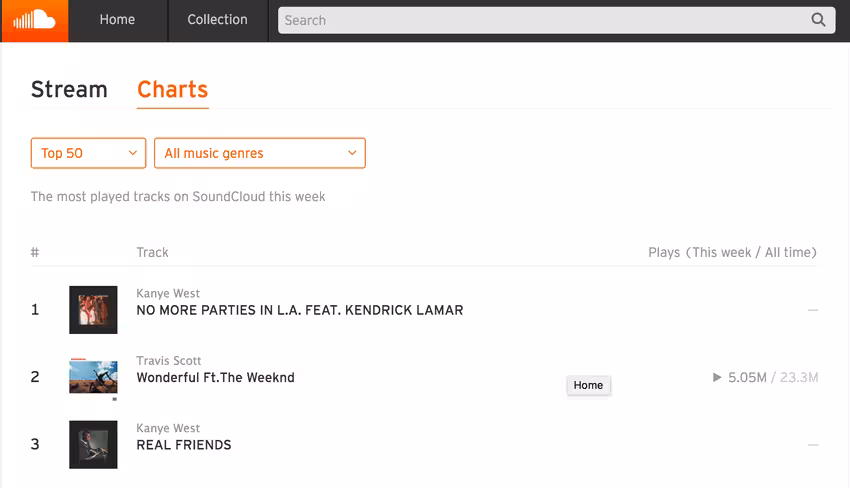Viewport: 850px width, 488px height.
Task: Expand the All music genres chevron
Action: 352,153
